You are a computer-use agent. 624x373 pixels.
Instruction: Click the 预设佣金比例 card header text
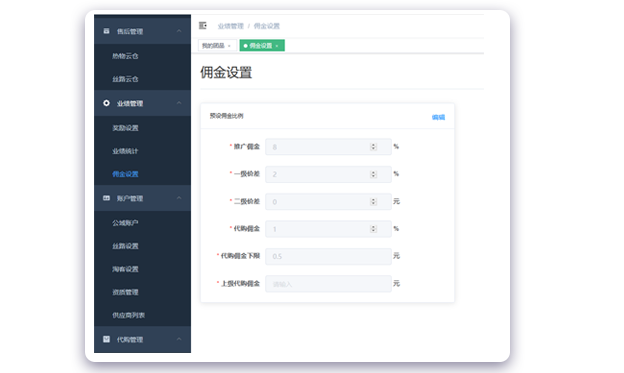coord(226,116)
